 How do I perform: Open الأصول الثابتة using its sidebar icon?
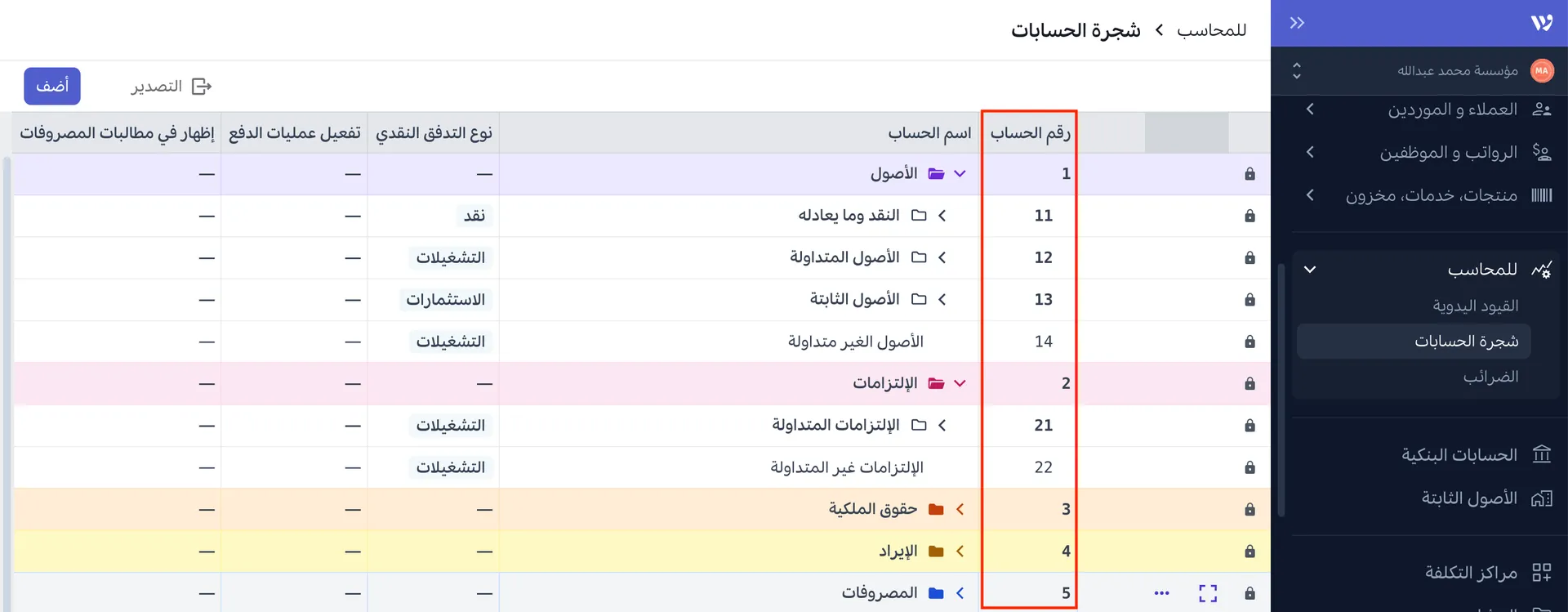pyautogui.click(x=1543, y=497)
